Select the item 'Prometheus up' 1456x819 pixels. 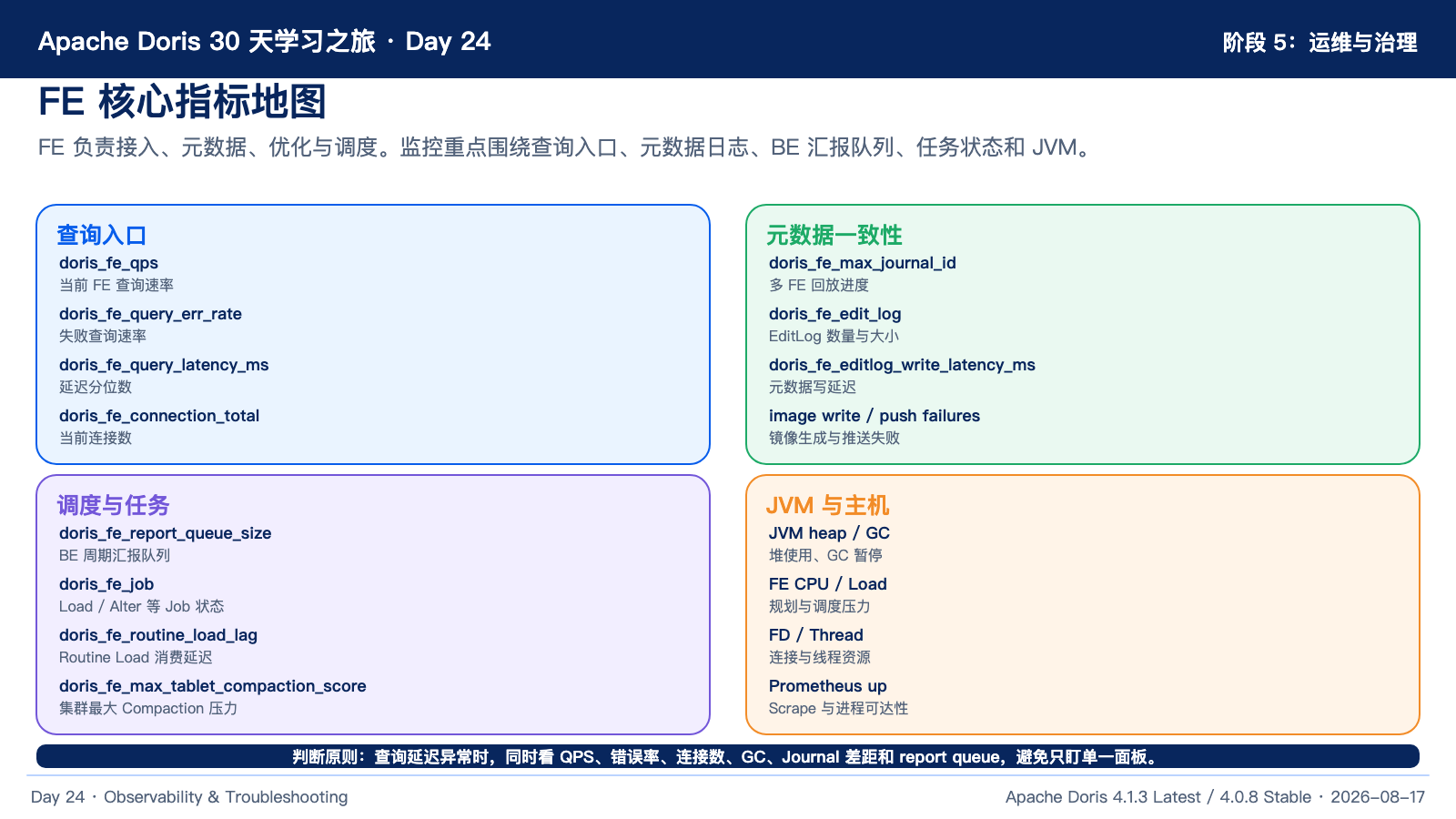828,686
